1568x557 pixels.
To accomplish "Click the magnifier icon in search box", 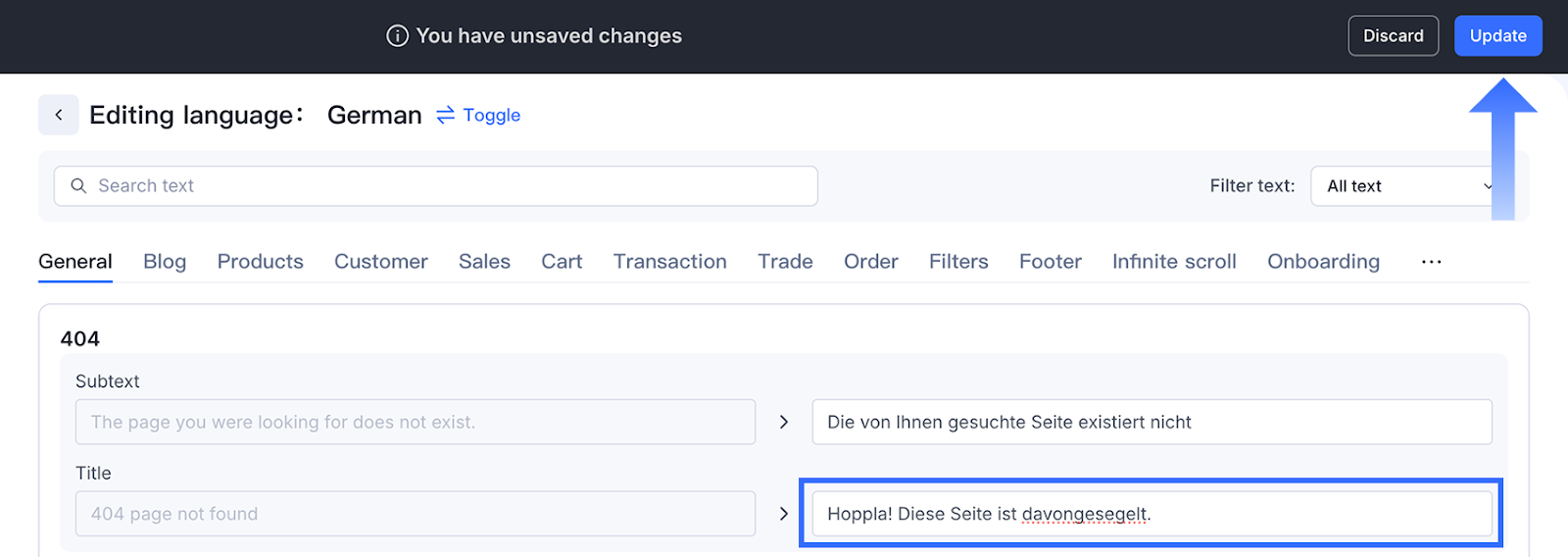I will (78, 186).
